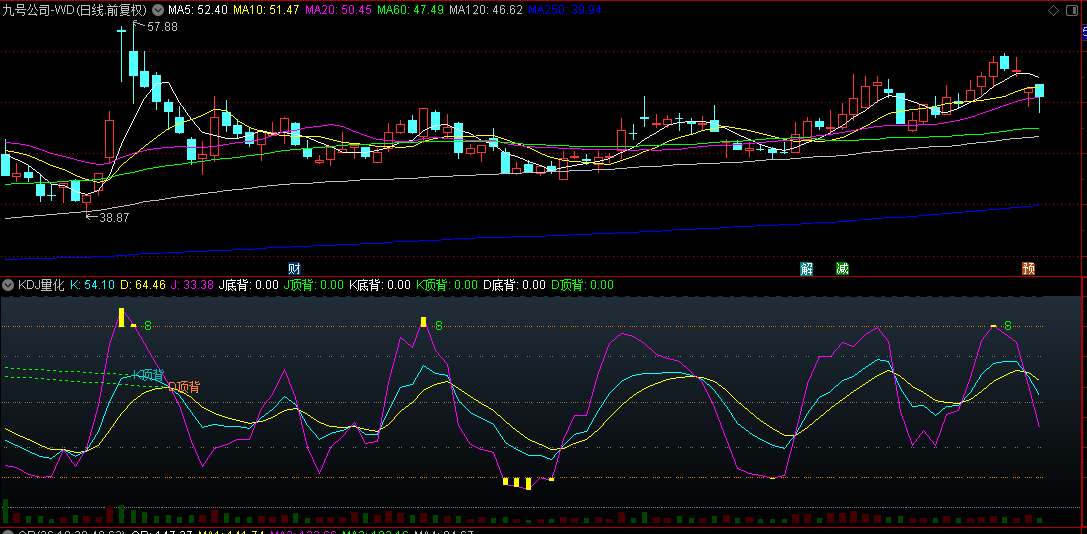Click the 57.88 high price flag
This screenshot has width=1087, height=534.
160,27
